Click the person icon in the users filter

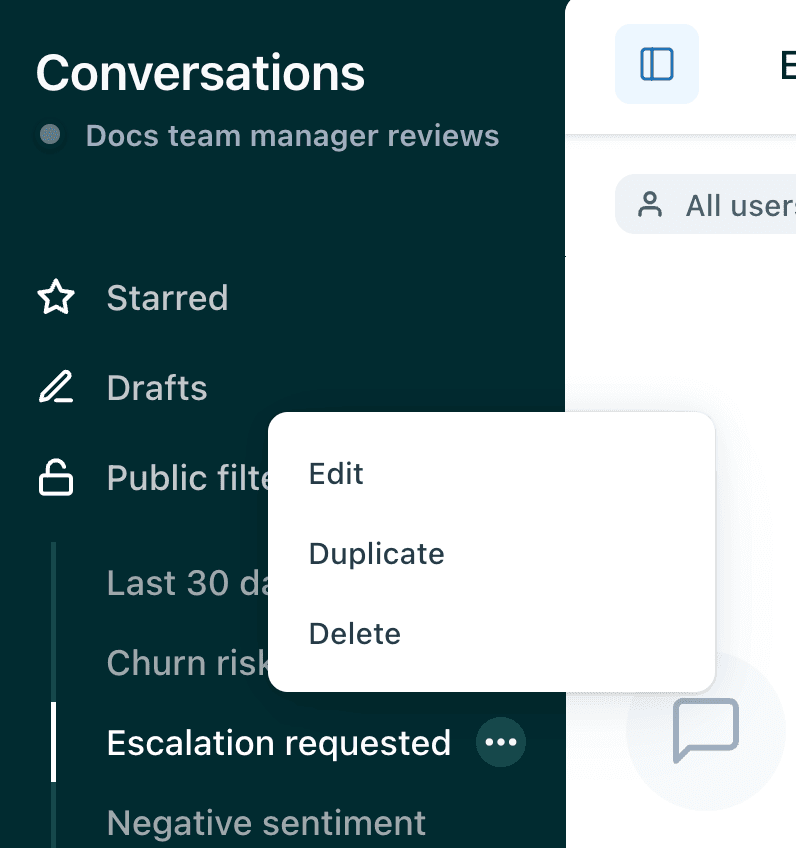point(652,204)
